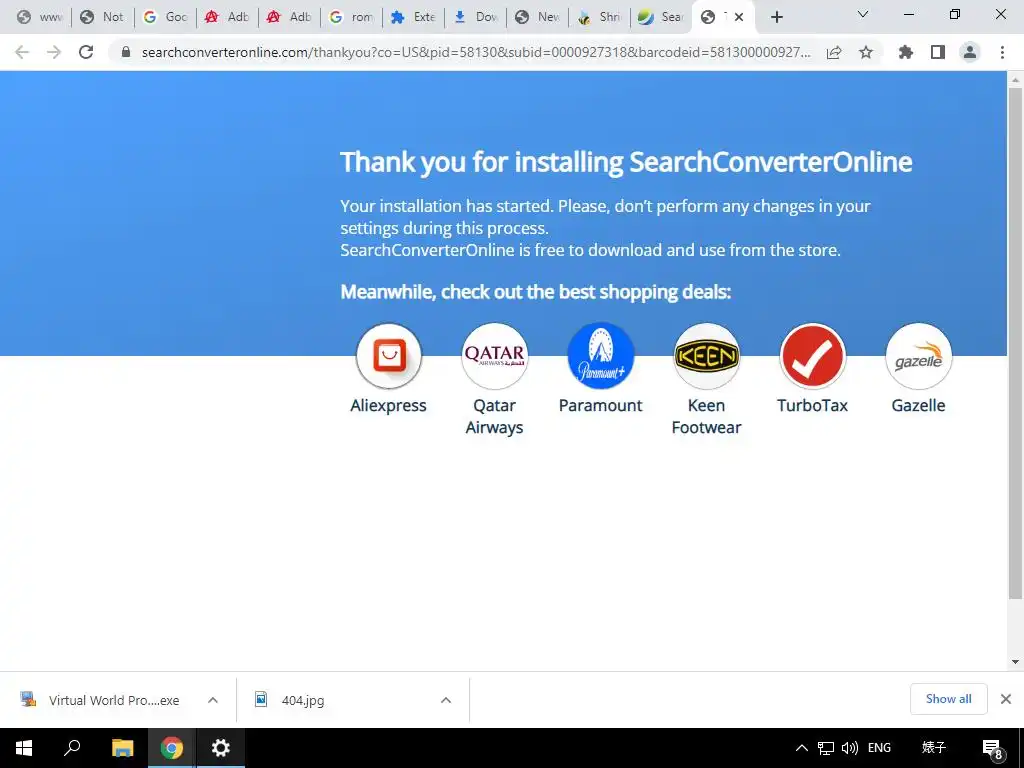Viewport: 1024px width, 768px height.
Task: Reload the current page
Action: pyautogui.click(x=86, y=52)
